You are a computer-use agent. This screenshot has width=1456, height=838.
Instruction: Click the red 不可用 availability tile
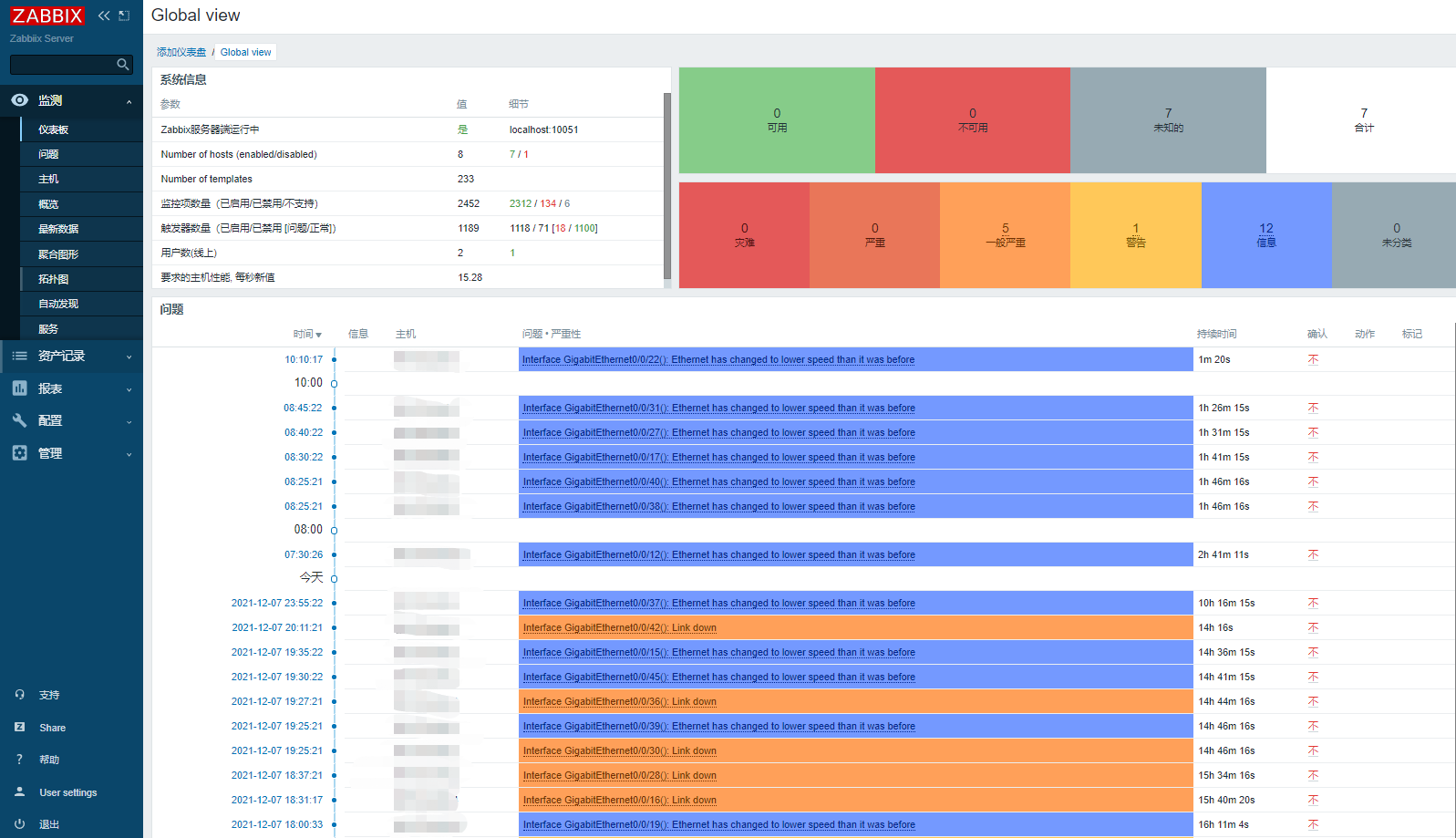tap(973, 120)
